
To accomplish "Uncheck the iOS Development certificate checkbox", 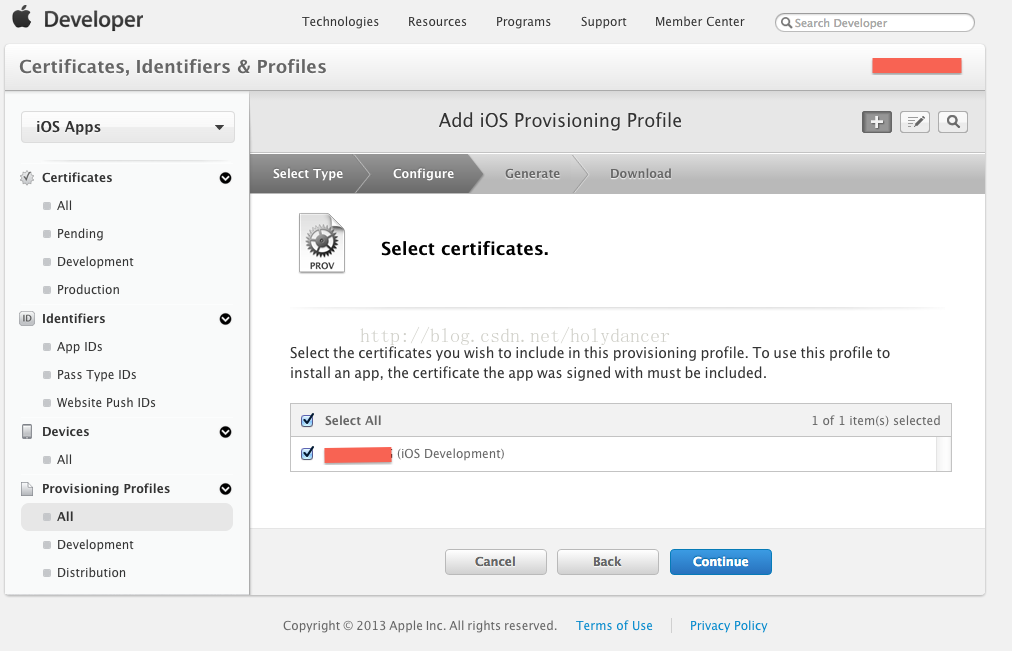I will click(308, 453).
